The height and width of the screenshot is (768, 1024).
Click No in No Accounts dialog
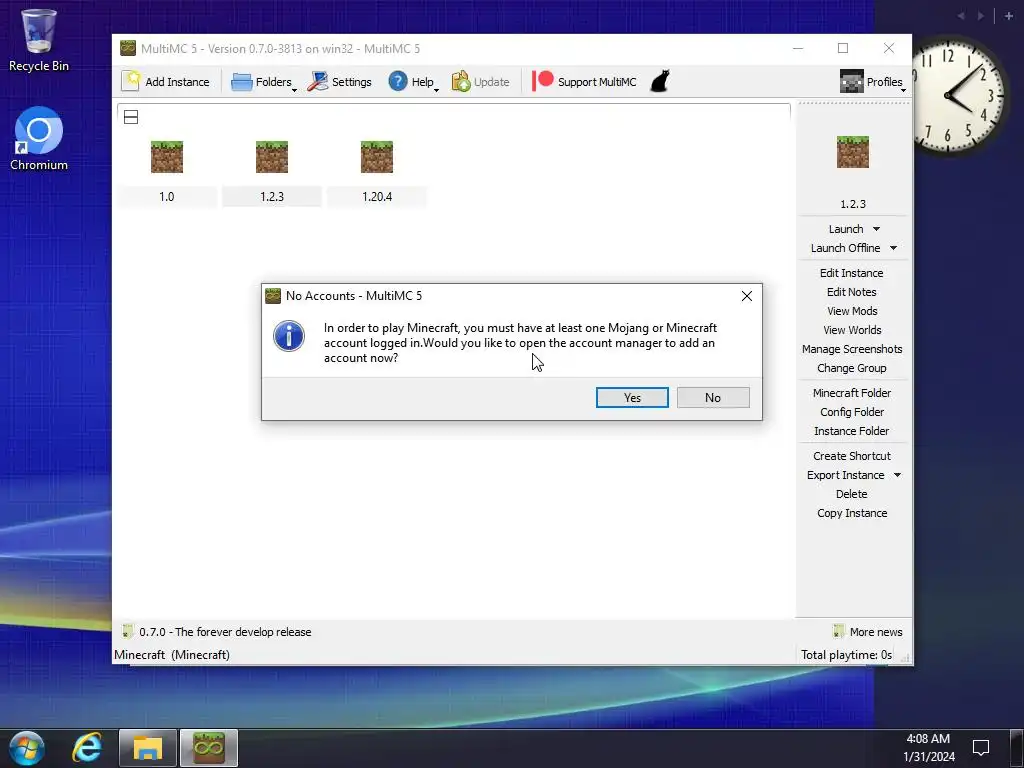click(713, 397)
